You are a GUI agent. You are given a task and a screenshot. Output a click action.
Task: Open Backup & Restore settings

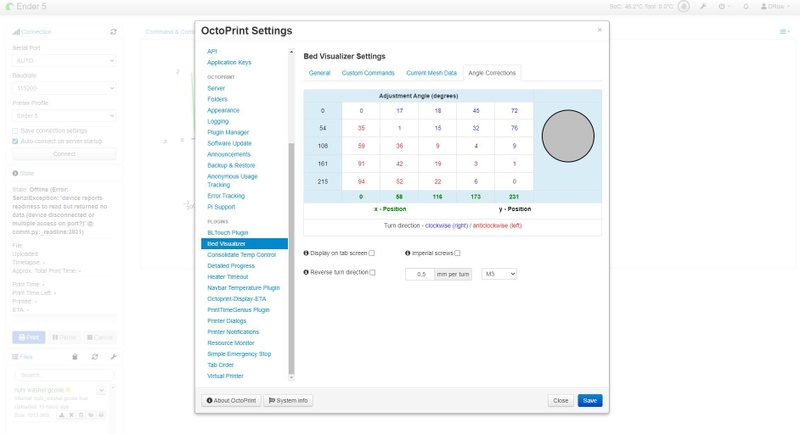(x=231, y=165)
